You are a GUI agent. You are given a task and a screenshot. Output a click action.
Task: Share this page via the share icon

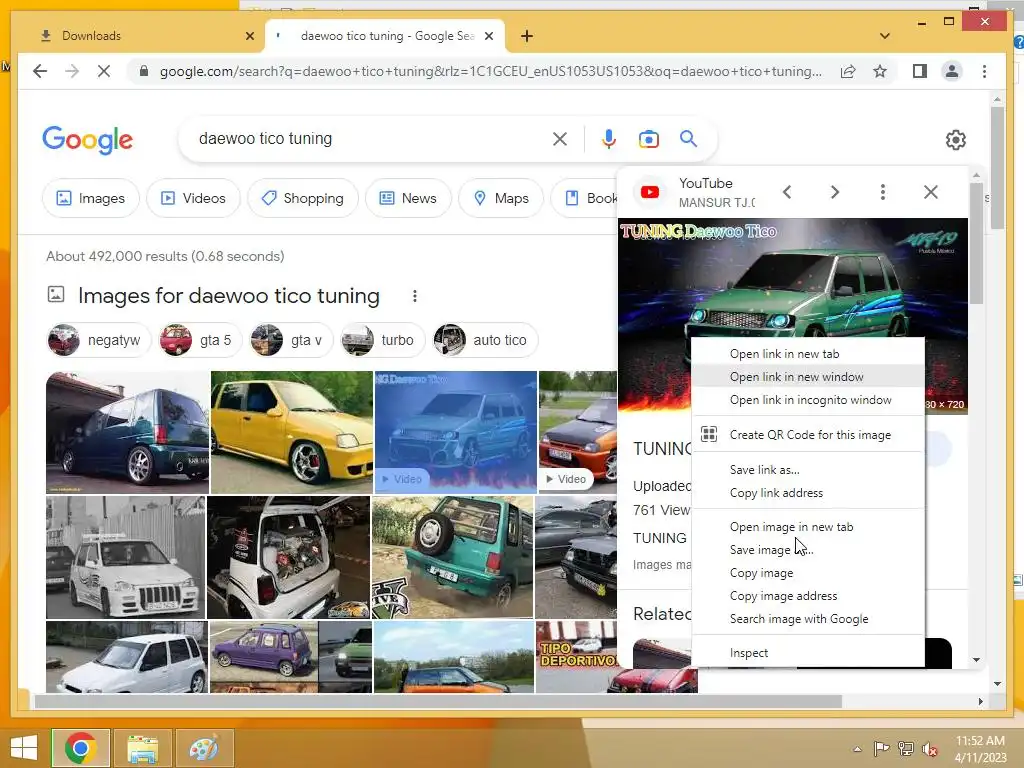point(848,71)
